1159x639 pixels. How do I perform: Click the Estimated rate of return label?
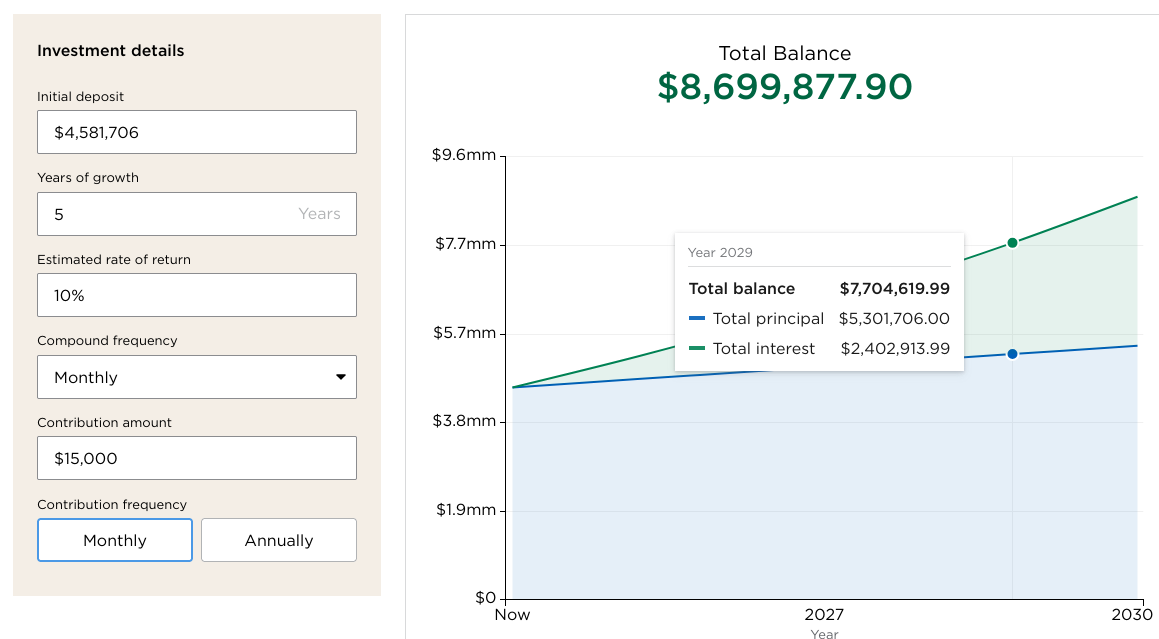pyautogui.click(x=114, y=260)
